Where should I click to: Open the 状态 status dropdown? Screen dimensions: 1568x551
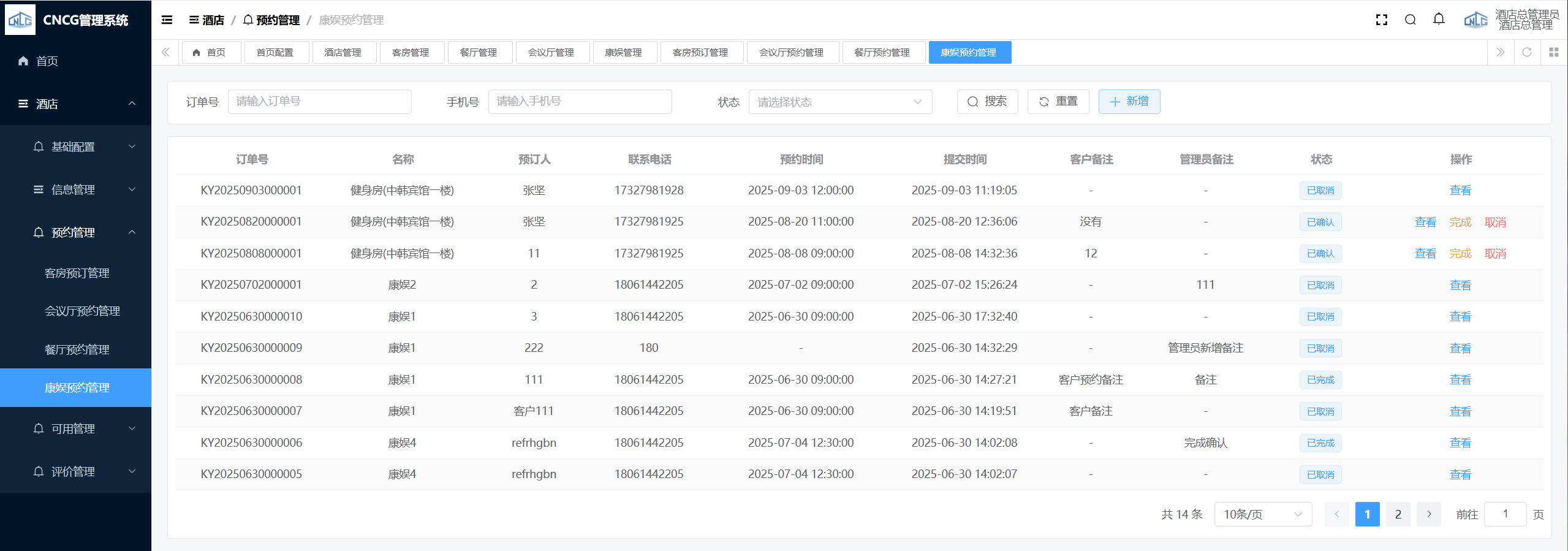click(839, 102)
